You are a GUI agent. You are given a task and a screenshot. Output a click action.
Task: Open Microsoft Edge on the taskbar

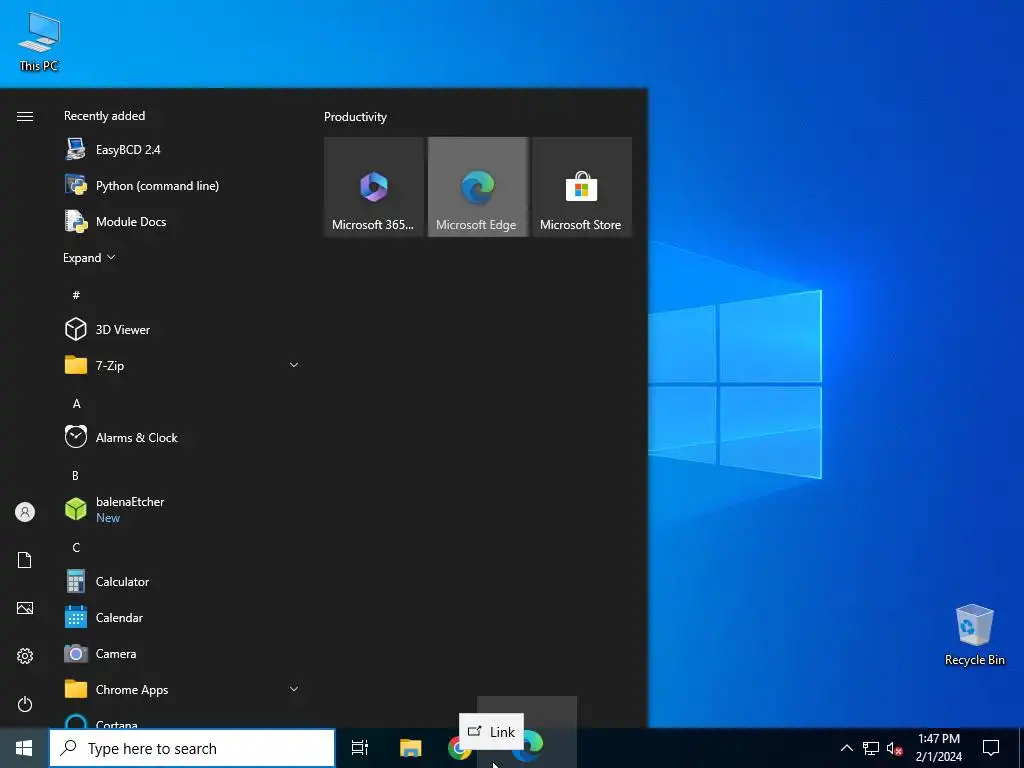click(528, 746)
